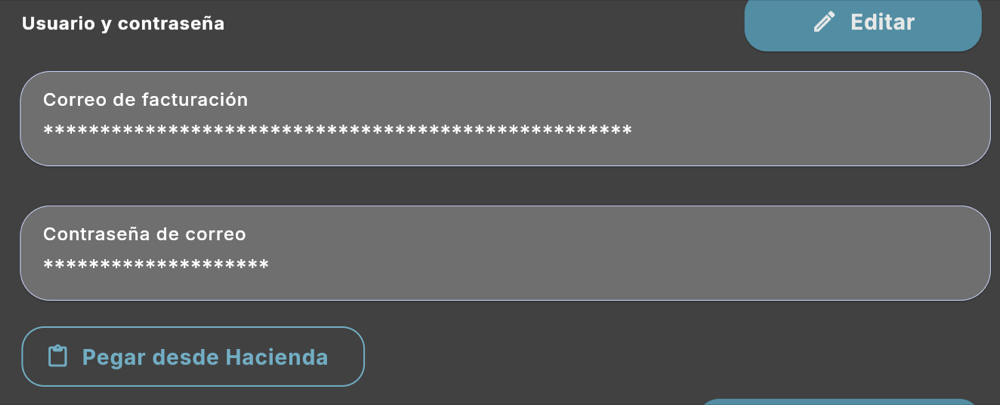Click the word Hacienda in the outlined button
This screenshot has height=405, width=1000.
click(x=277, y=357)
